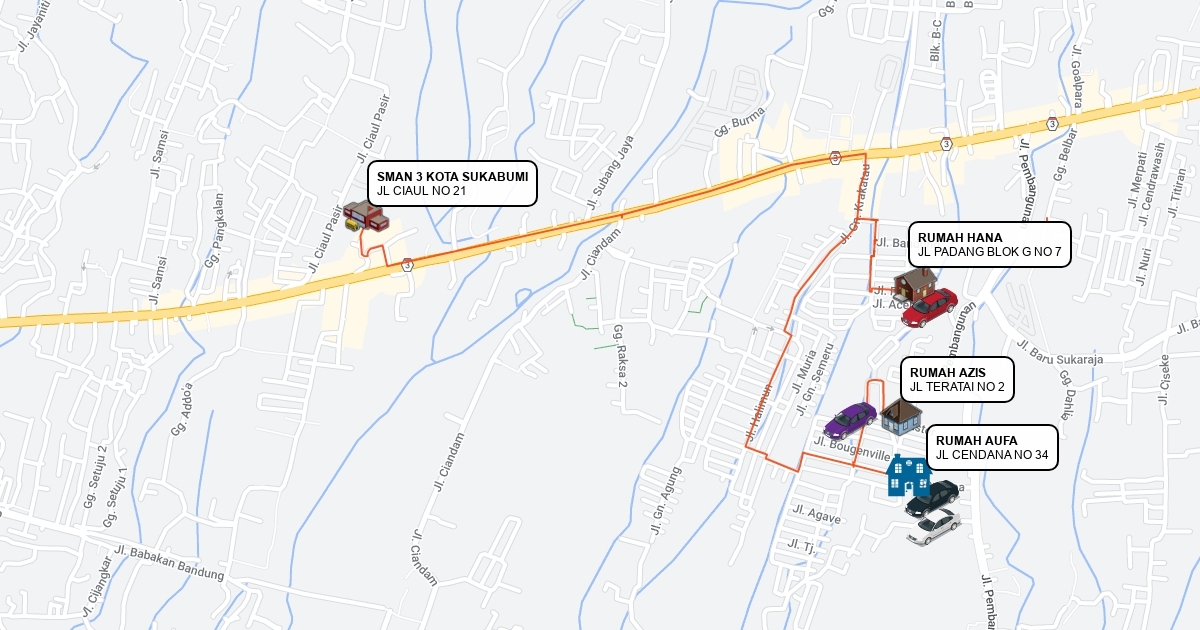Image resolution: width=1200 pixels, height=630 pixels.
Task: Select the white car icon
Action: (x=933, y=527)
